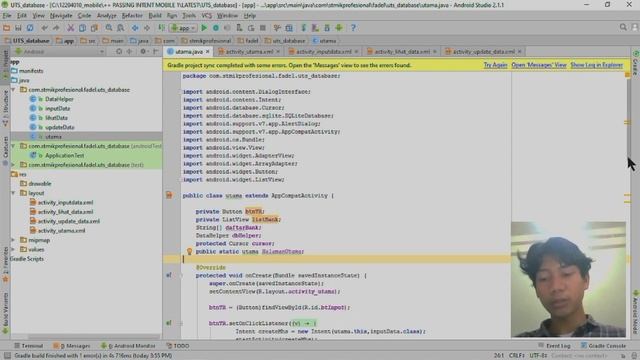This screenshot has width=640, height=360.
Task: Click the project panel settings gear
Action: click(143, 52)
